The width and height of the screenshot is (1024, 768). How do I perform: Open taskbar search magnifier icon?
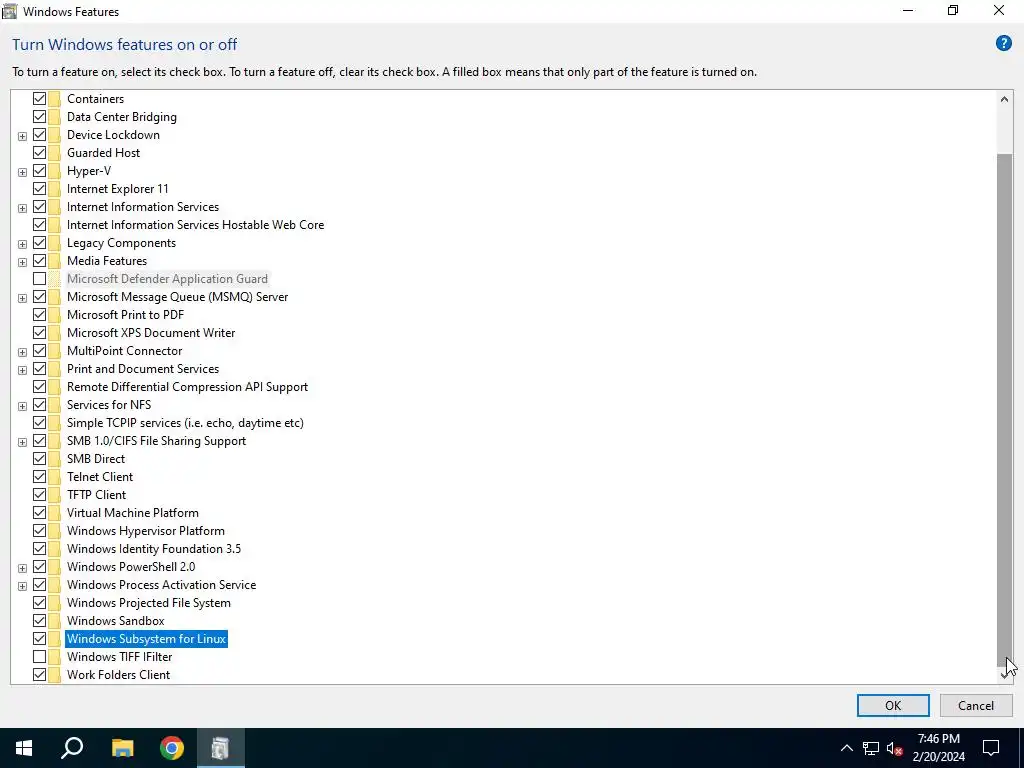click(x=72, y=748)
